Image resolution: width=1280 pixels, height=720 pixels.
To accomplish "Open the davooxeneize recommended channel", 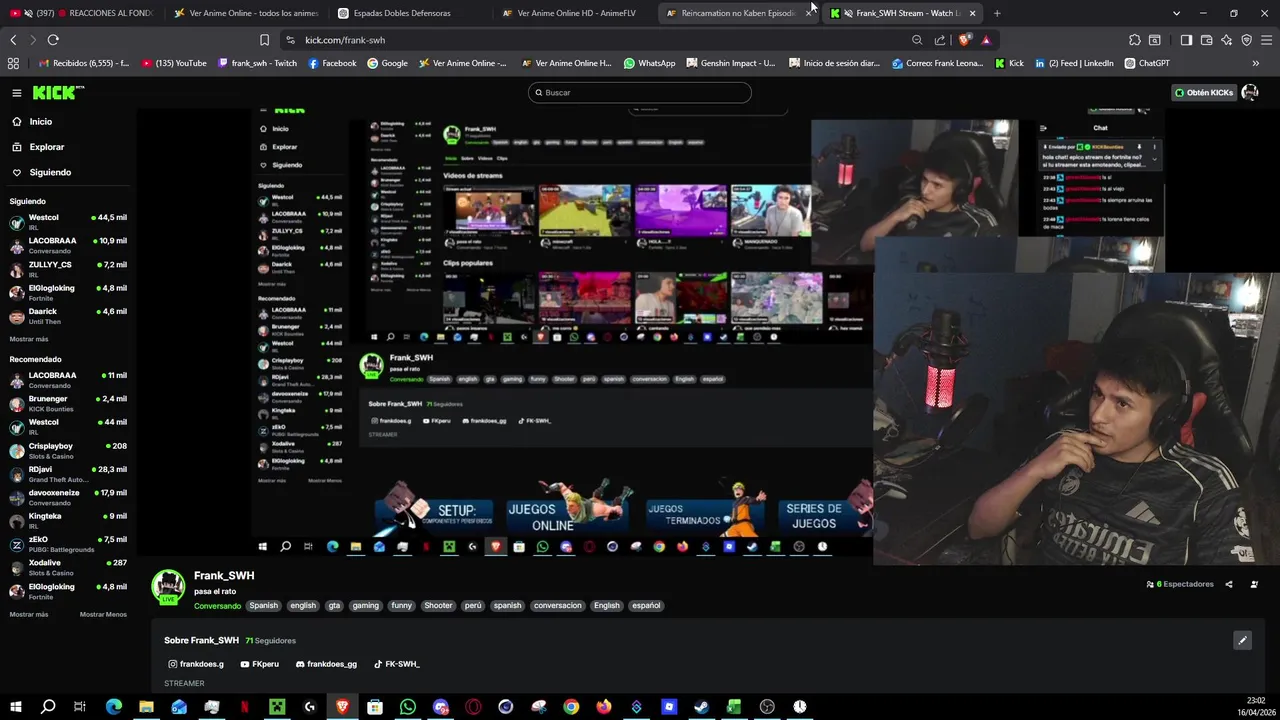I will (x=68, y=497).
